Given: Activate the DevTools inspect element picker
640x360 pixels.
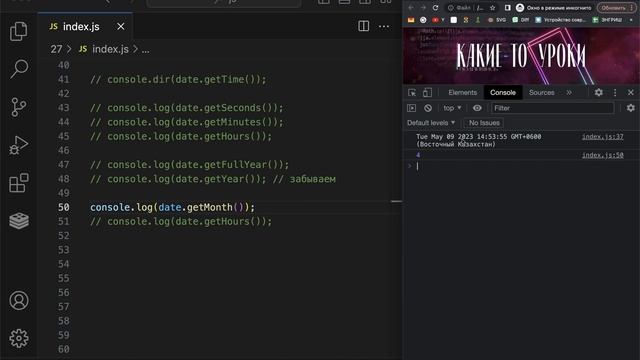Looking at the screenshot, I should pyautogui.click(x=412, y=93).
